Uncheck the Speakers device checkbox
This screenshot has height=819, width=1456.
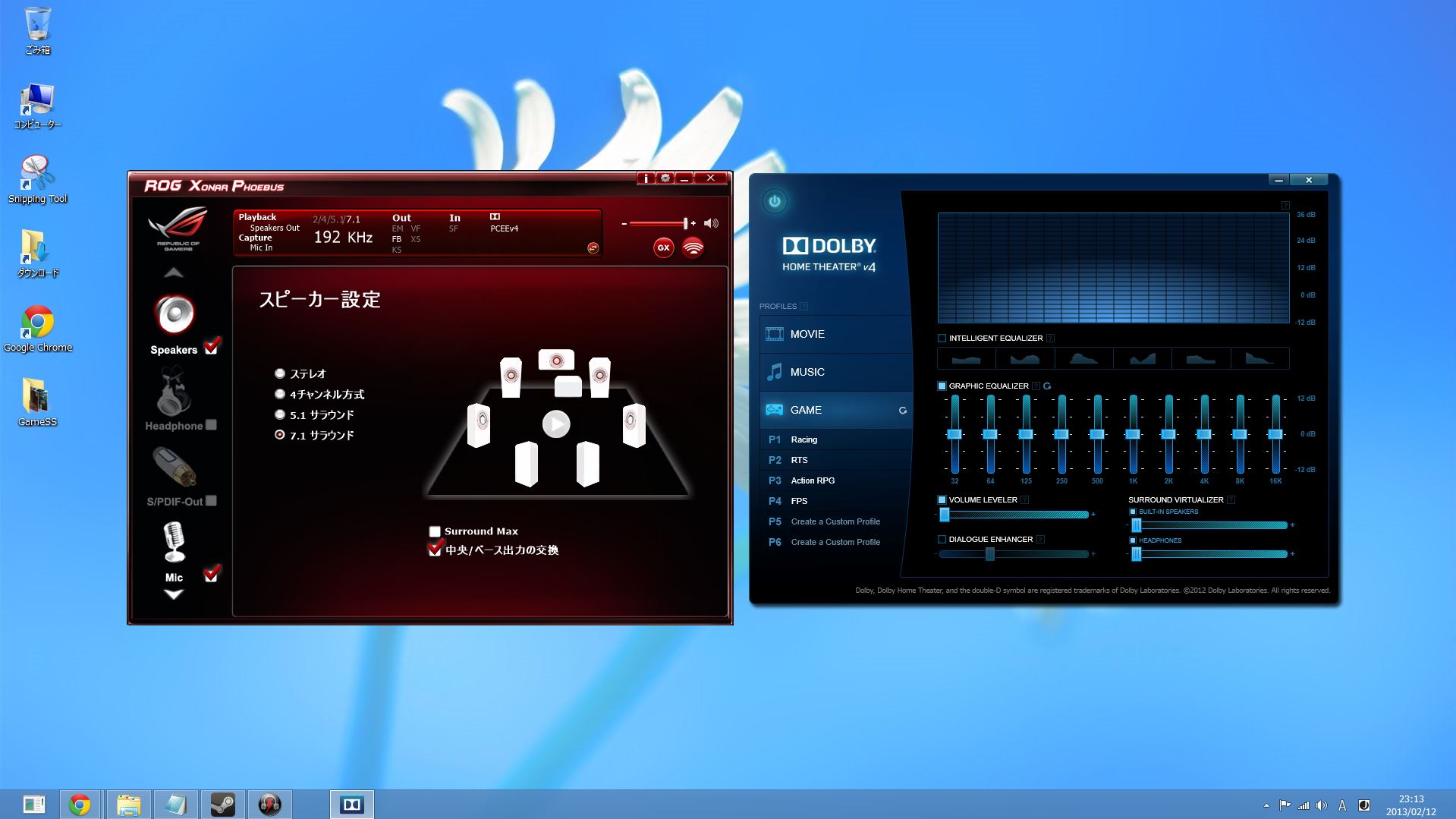pos(212,346)
